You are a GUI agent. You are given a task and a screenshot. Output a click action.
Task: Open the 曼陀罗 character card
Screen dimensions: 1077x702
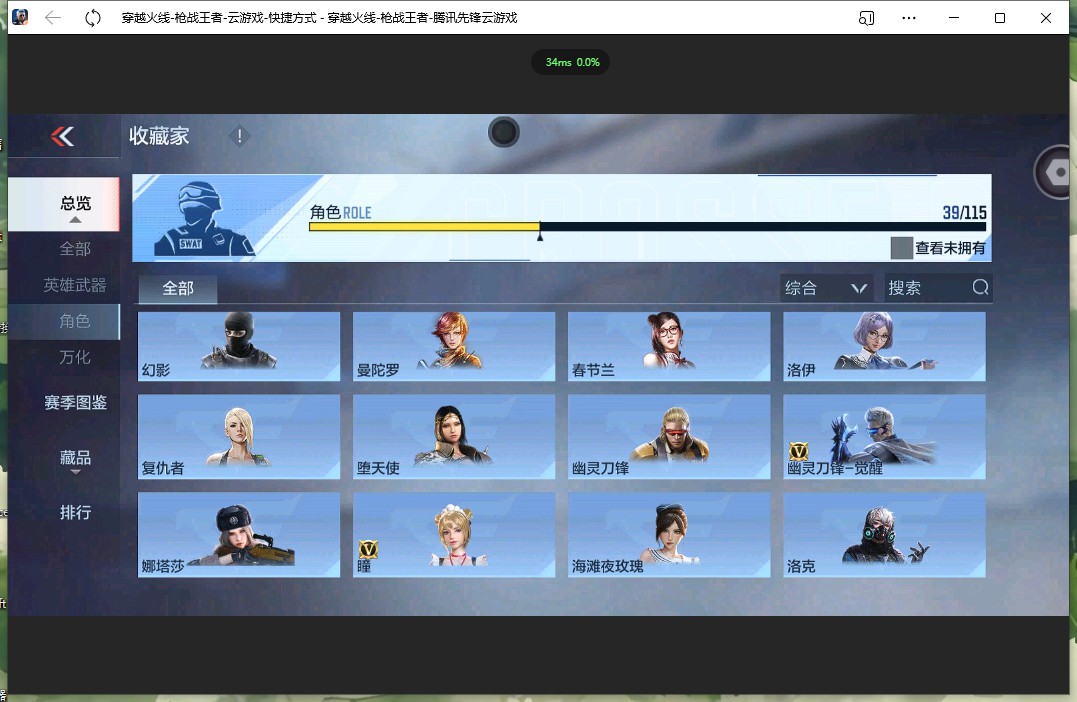454,346
